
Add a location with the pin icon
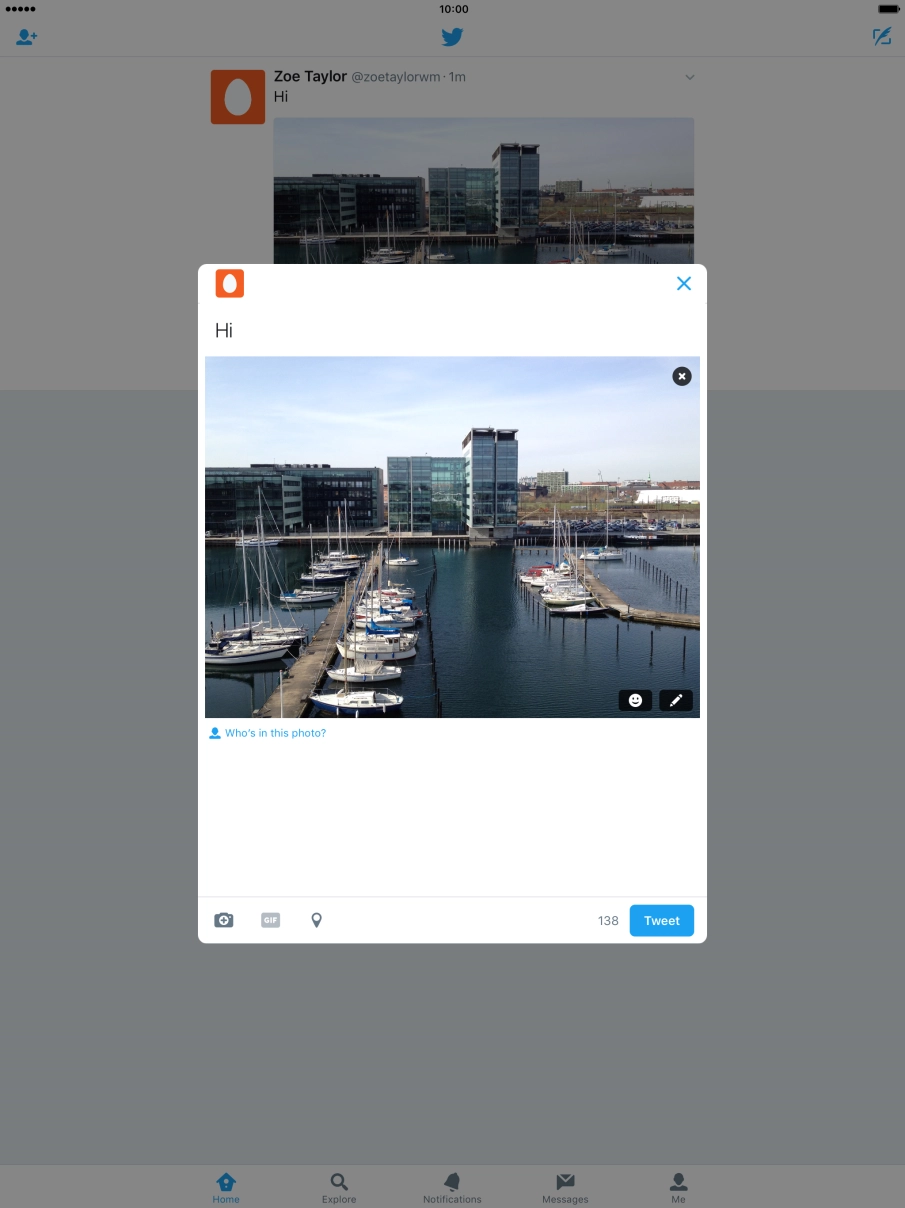(x=316, y=919)
